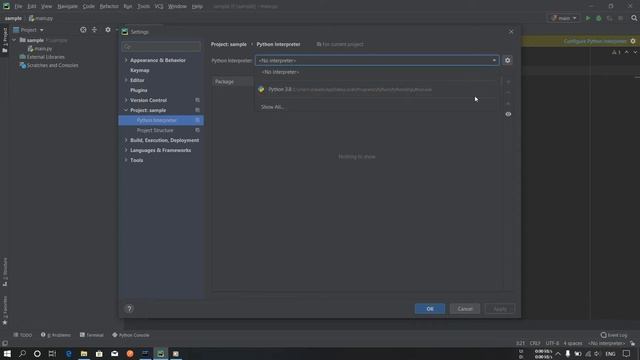Click the collapse all icon in Project panel

coord(94,30)
